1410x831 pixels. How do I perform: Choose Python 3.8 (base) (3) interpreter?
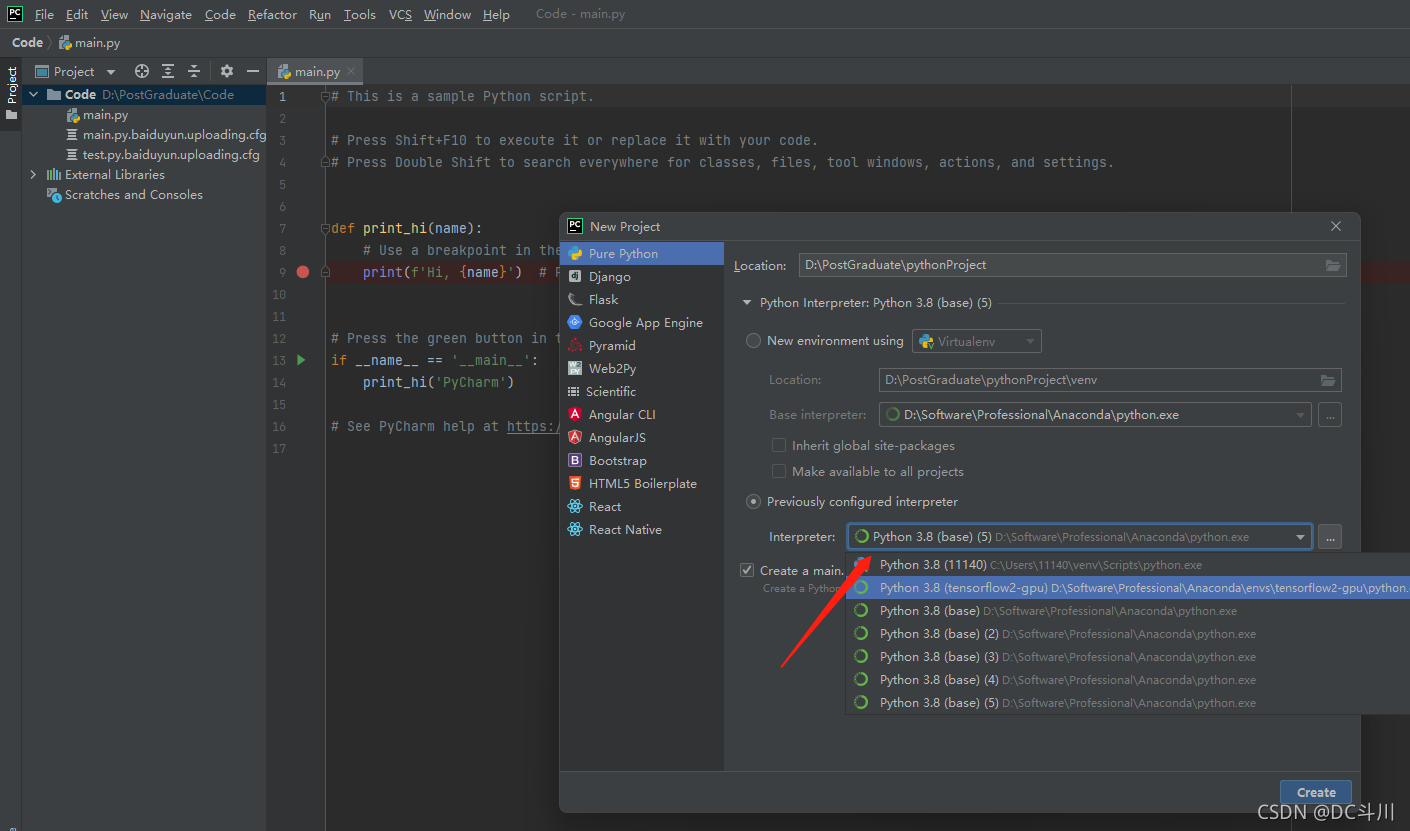(1127, 657)
